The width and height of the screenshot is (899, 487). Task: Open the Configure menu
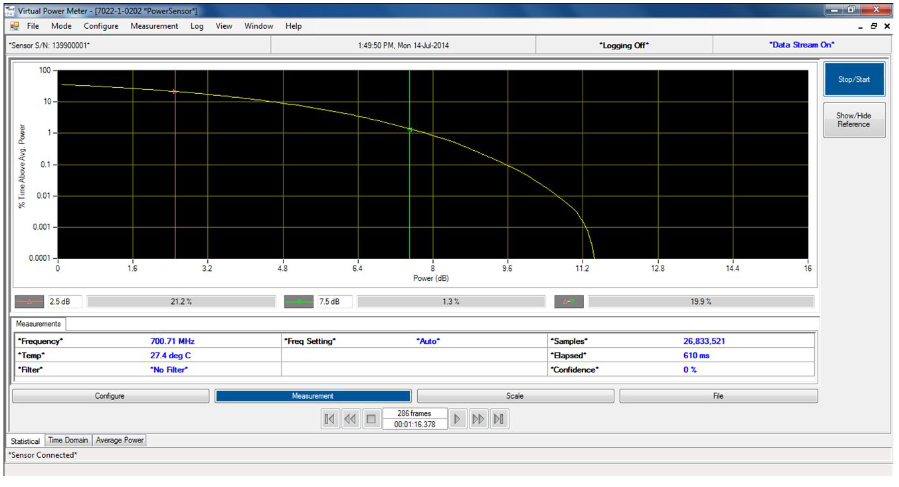(101, 26)
